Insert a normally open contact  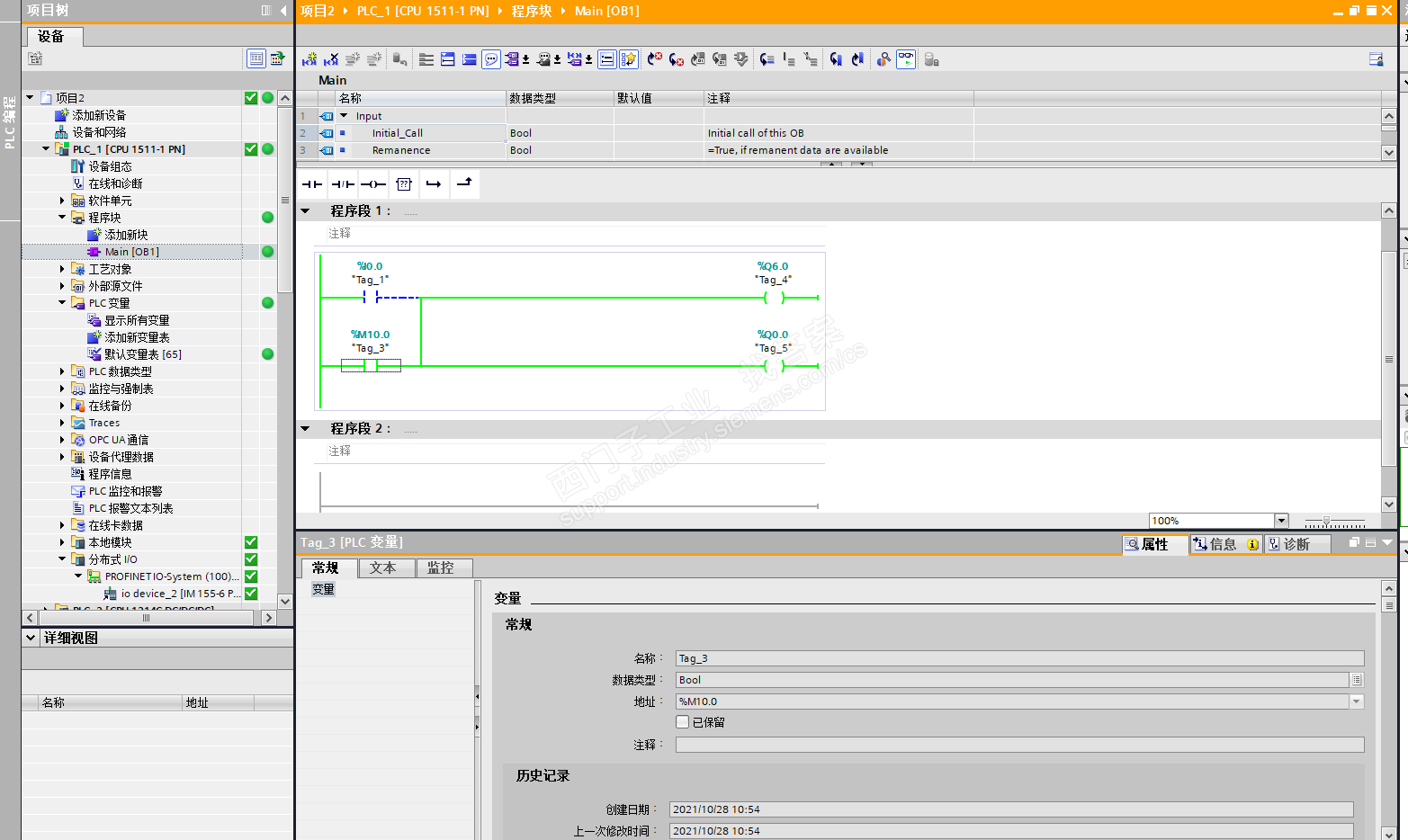312,184
